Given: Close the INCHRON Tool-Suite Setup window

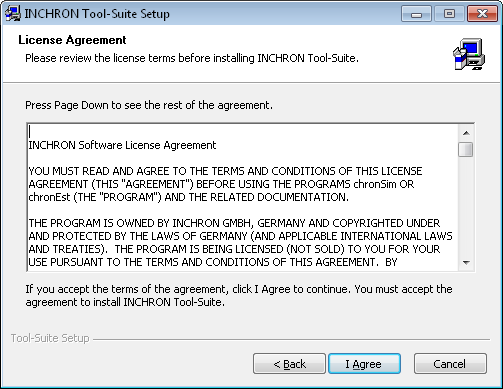Looking at the screenshot, I should (482, 14).
